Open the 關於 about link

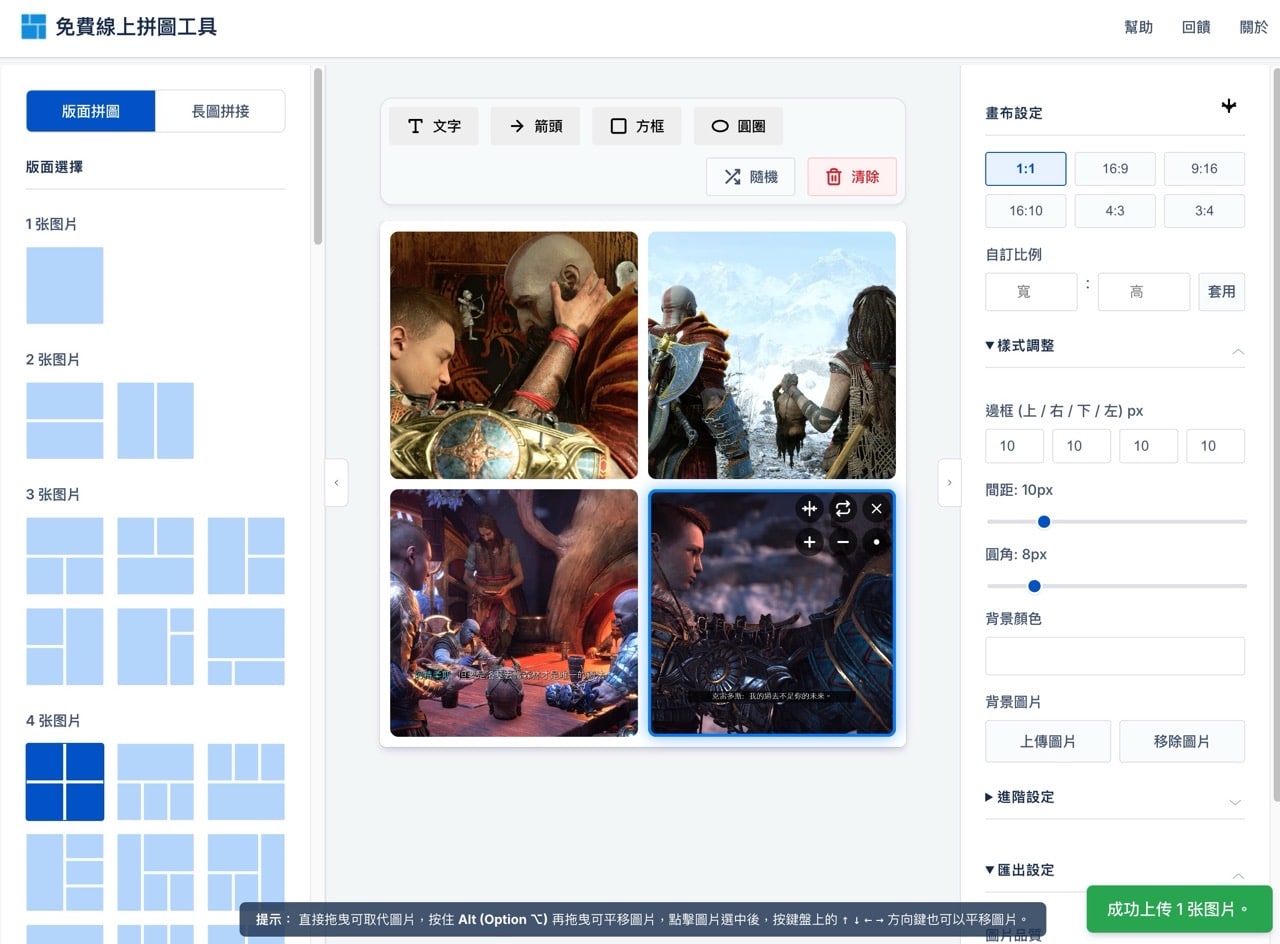tap(1254, 27)
